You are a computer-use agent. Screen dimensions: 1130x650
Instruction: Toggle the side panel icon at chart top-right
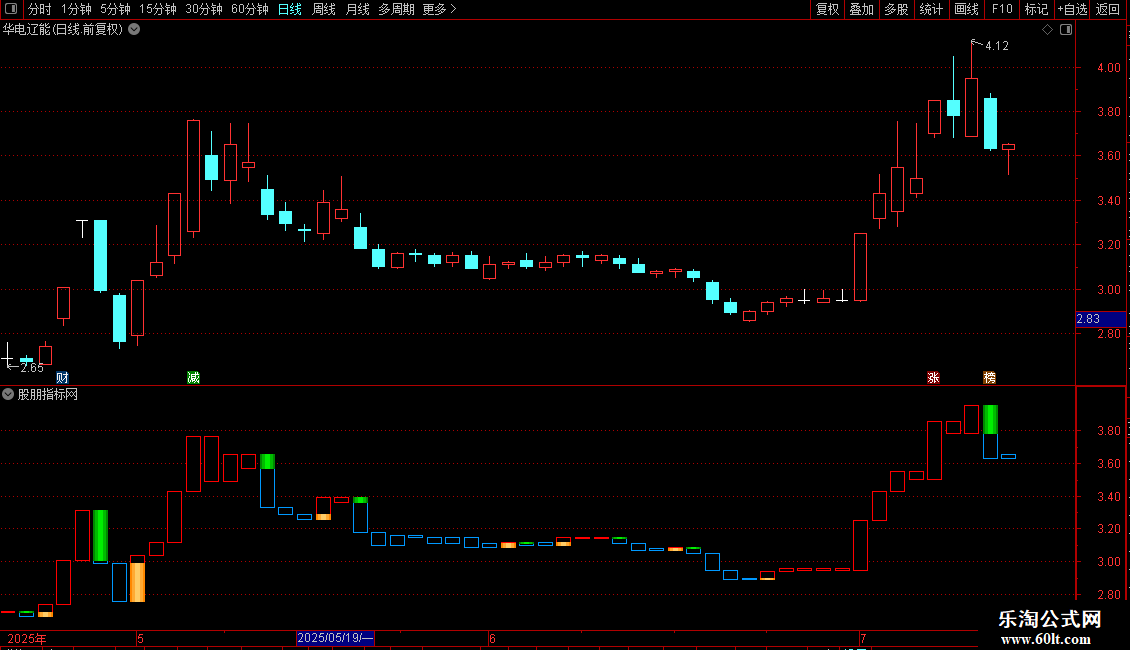[1066, 30]
